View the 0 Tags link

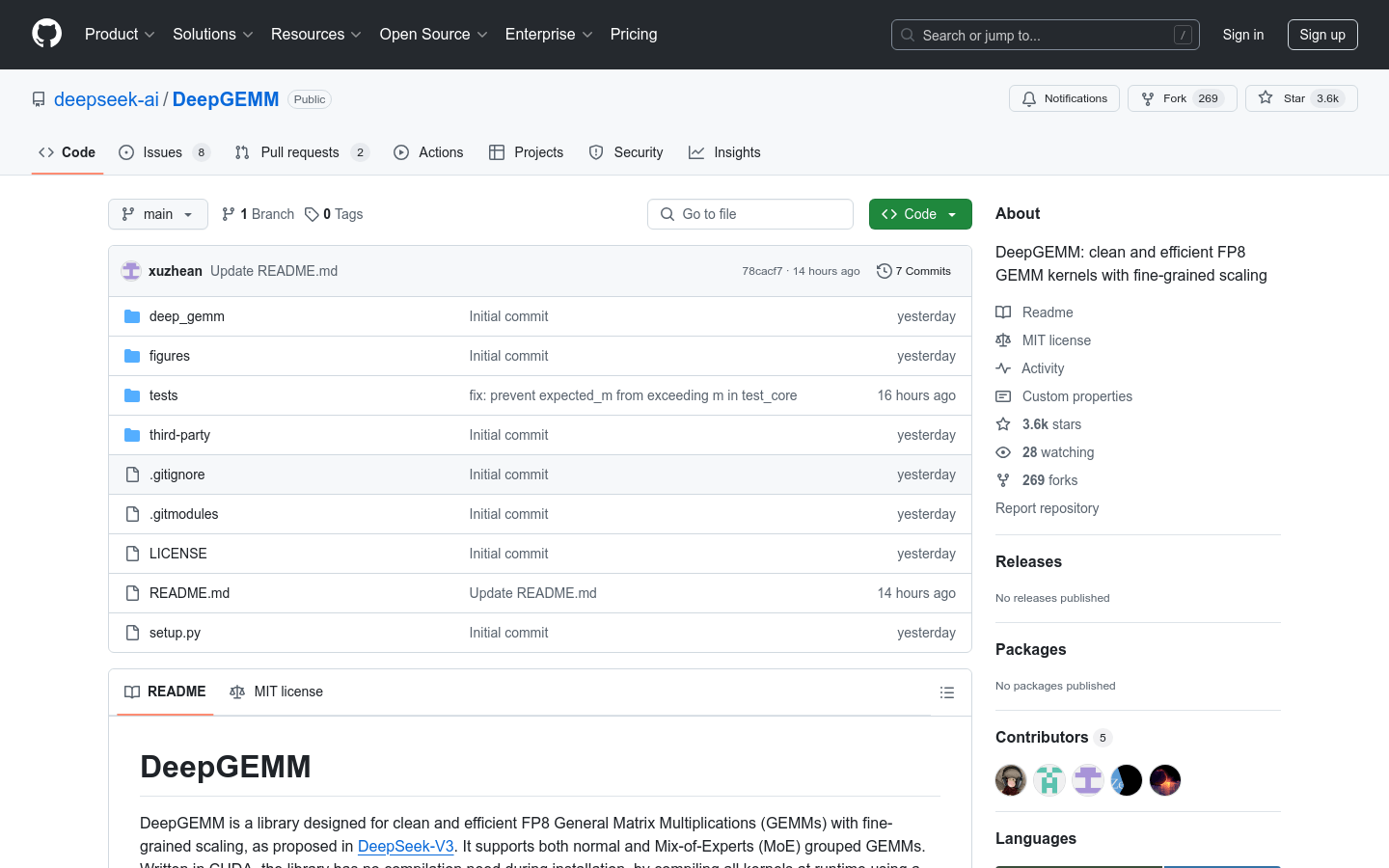click(x=334, y=214)
